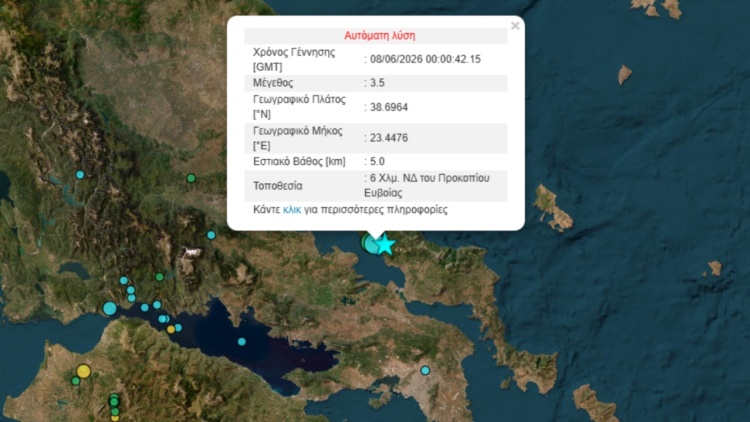
Task: Select the green marker north of the popup's left
Action: click(x=191, y=178)
